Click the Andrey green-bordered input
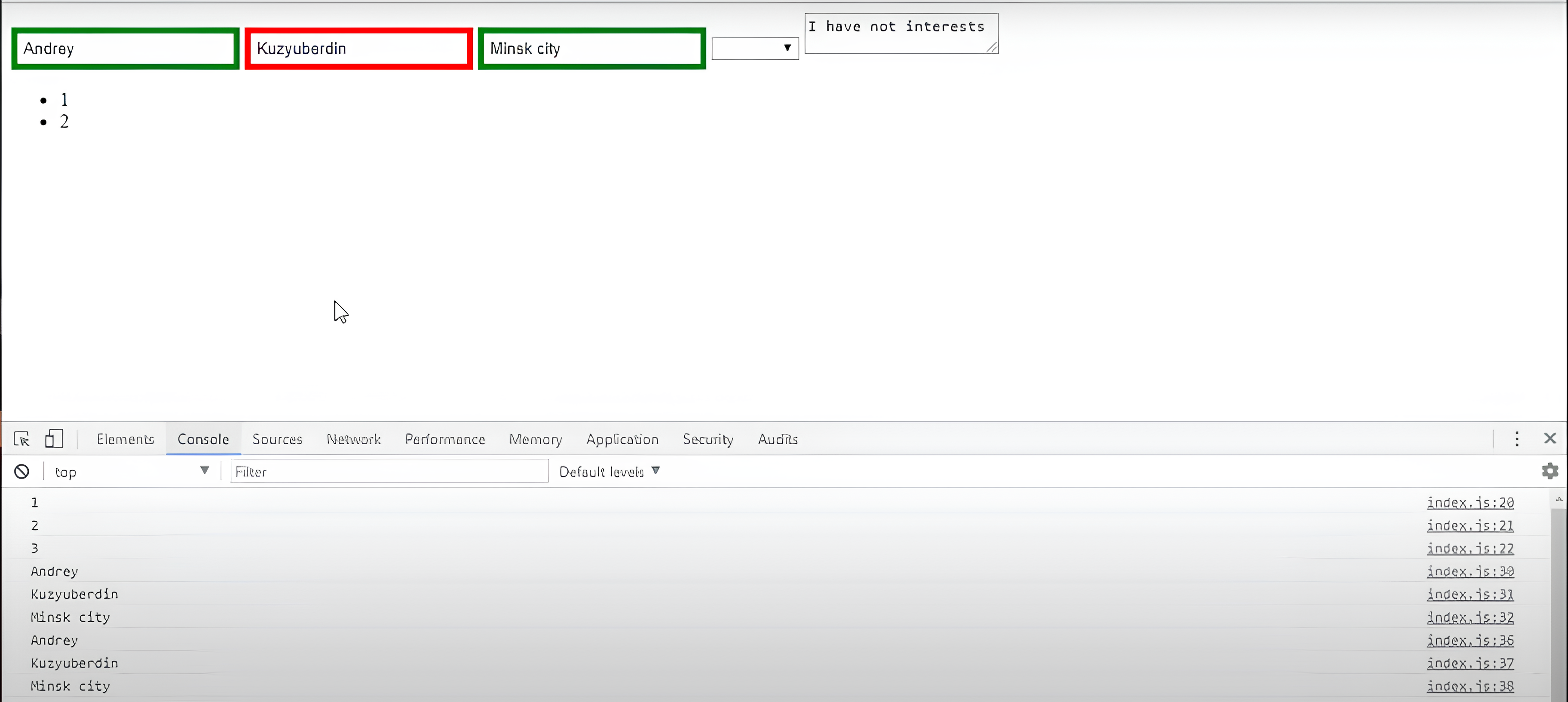This screenshot has width=1568, height=702. point(126,49)
